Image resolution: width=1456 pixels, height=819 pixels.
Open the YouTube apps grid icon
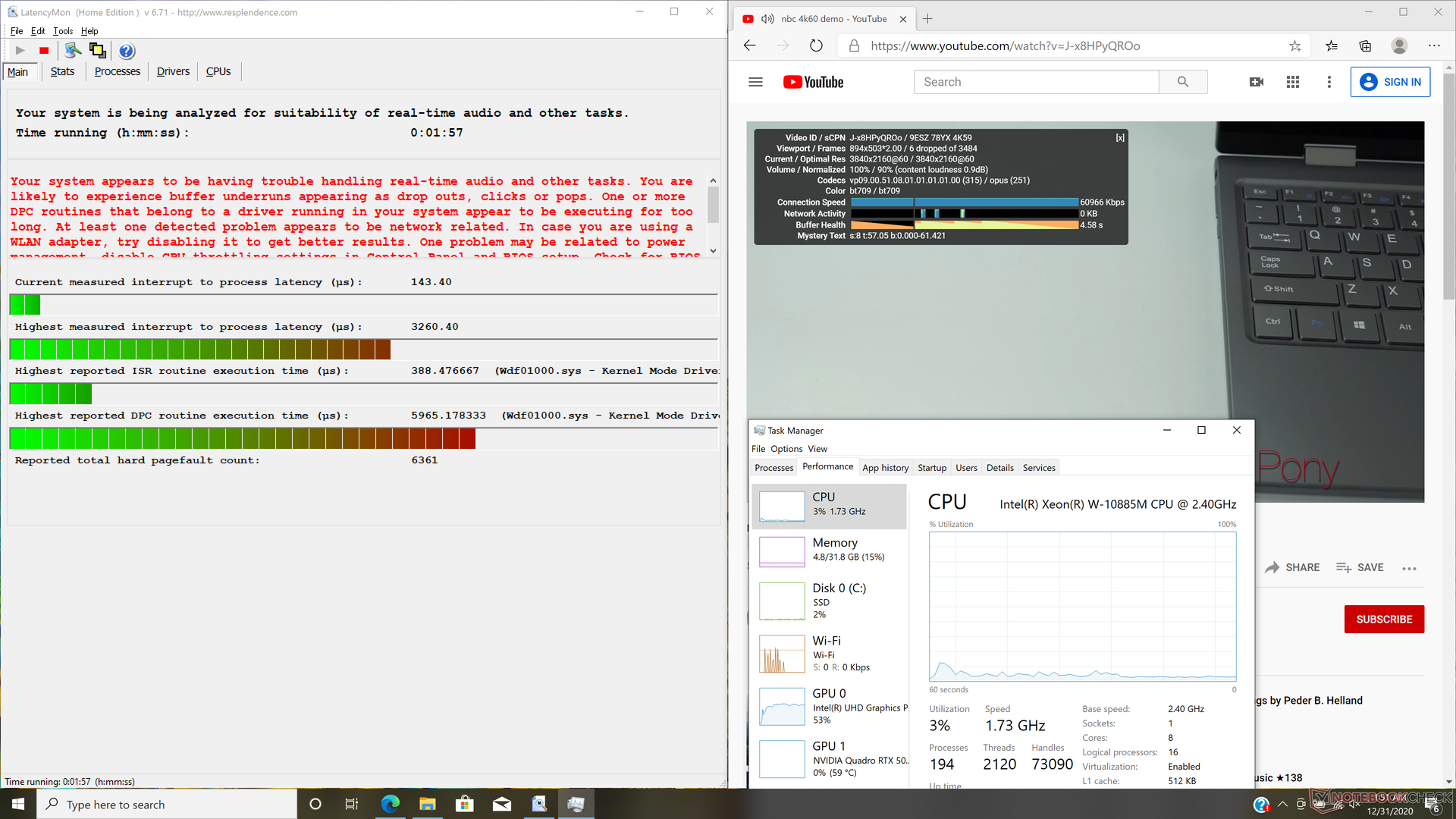(x=1293, y=82)
